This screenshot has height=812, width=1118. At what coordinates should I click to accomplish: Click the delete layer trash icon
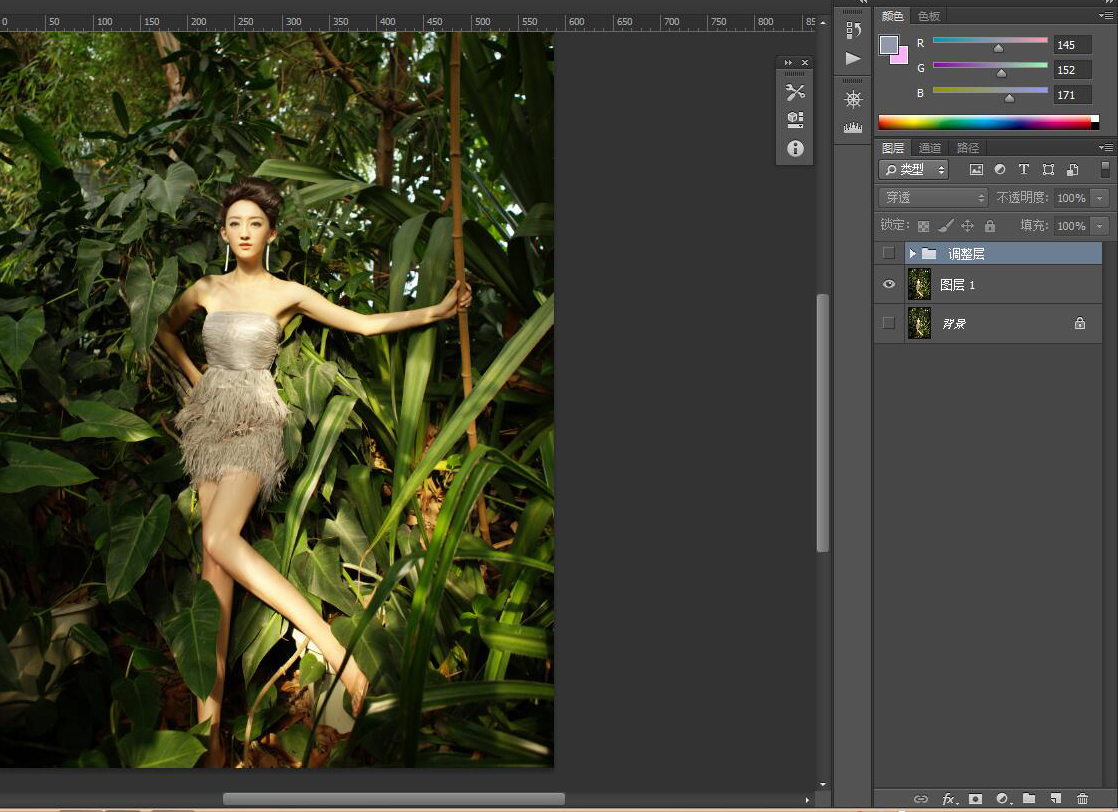(x=1082, y=799)
